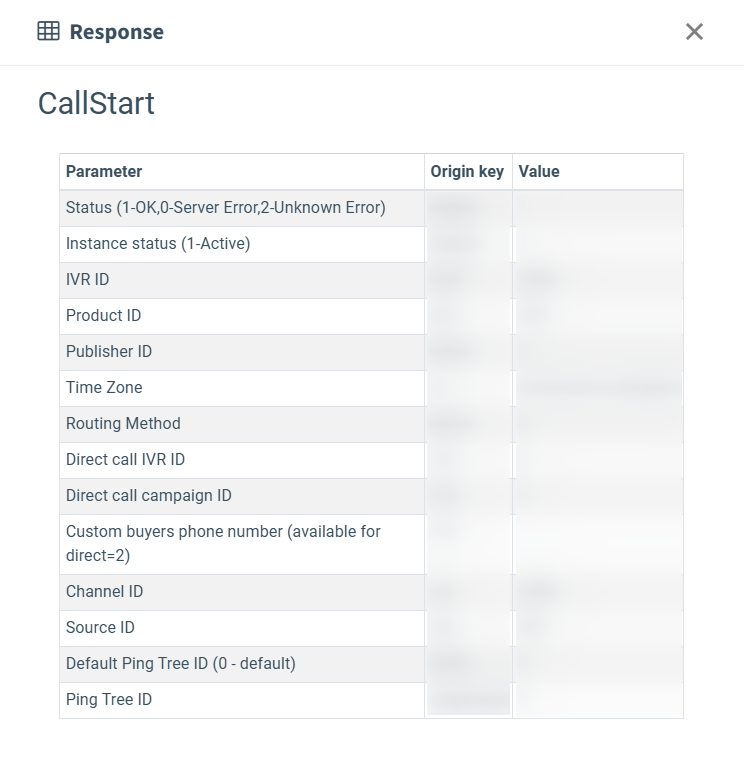Select the Status (1-OK,0-Server Error) row

coord(225,208)
